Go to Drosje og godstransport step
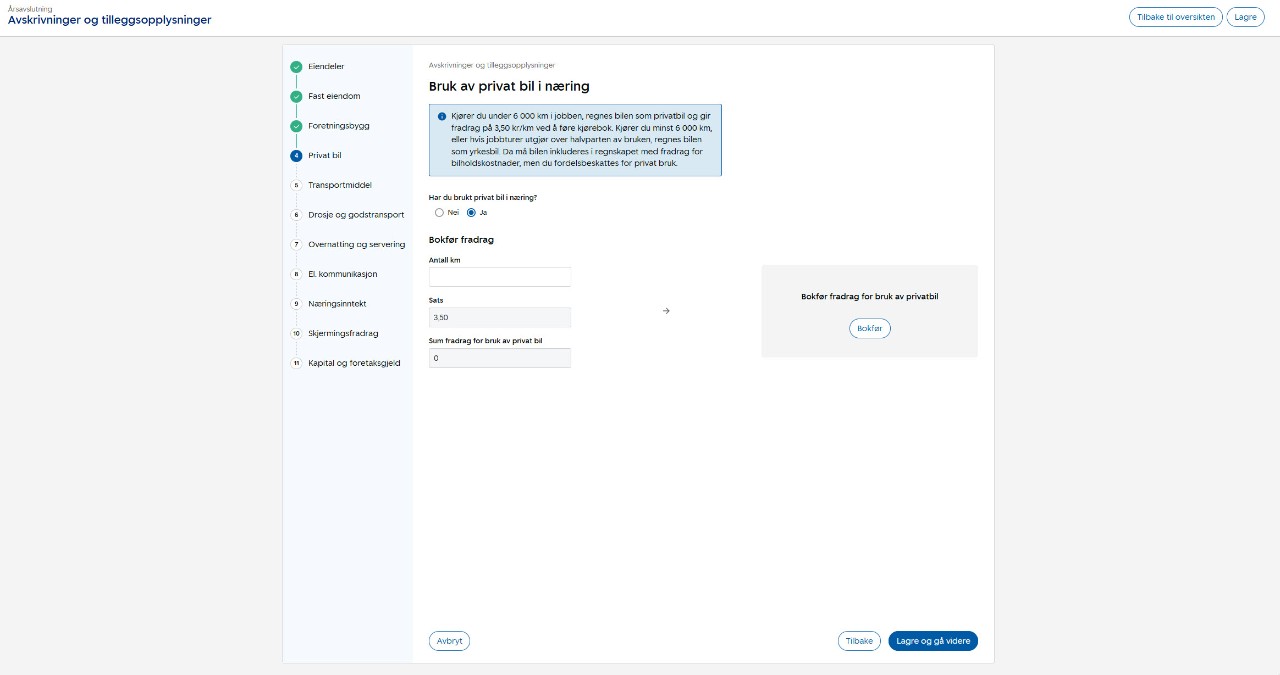Image resolution: width=1280 pixels, height=675 pixels. coord(355,215)
